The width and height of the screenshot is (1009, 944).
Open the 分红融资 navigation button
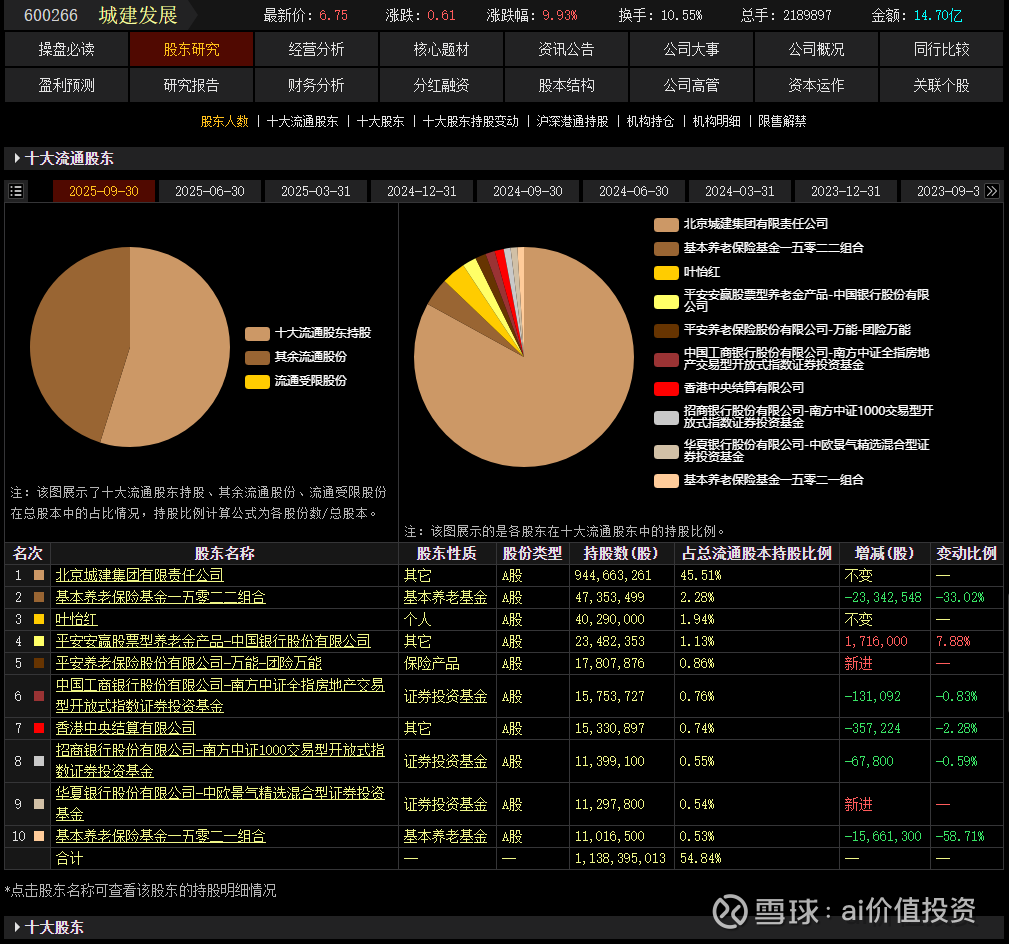point(441,85)
